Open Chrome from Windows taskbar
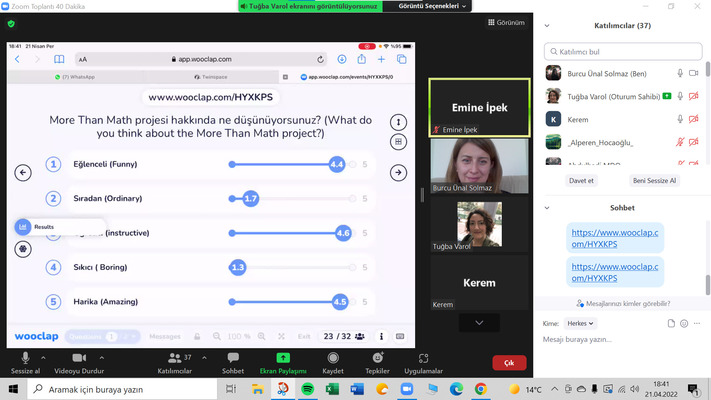711x400 pixels. pos(481,389)
